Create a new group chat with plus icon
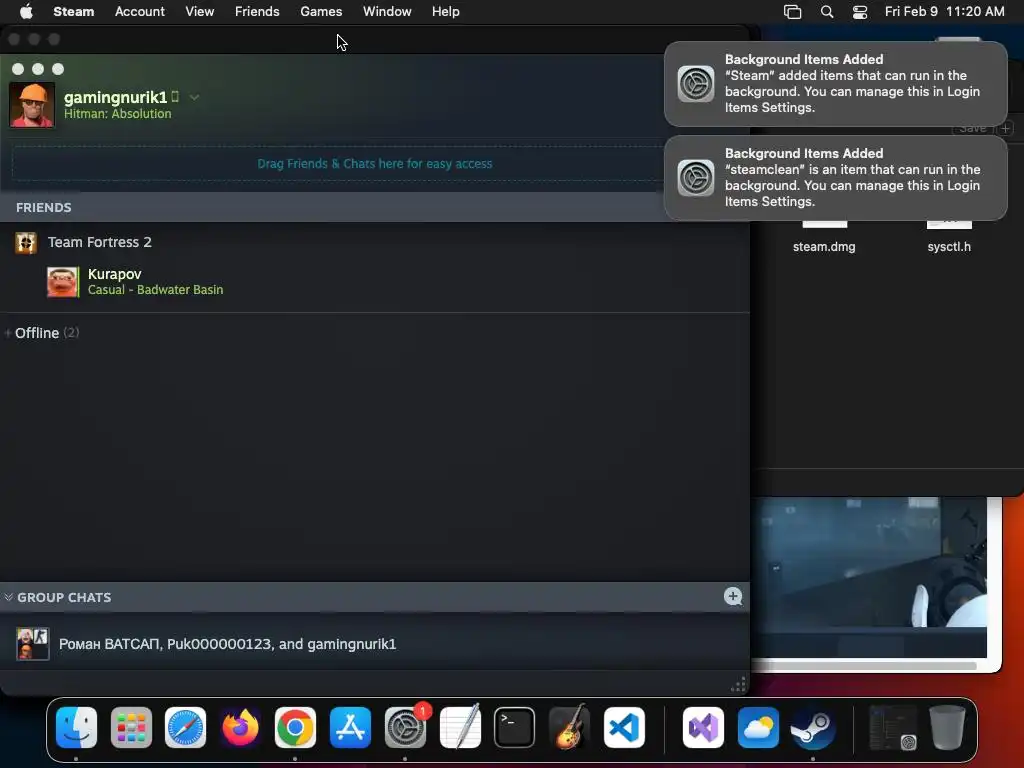This screenshot has width=1024, height=768. 733,596
